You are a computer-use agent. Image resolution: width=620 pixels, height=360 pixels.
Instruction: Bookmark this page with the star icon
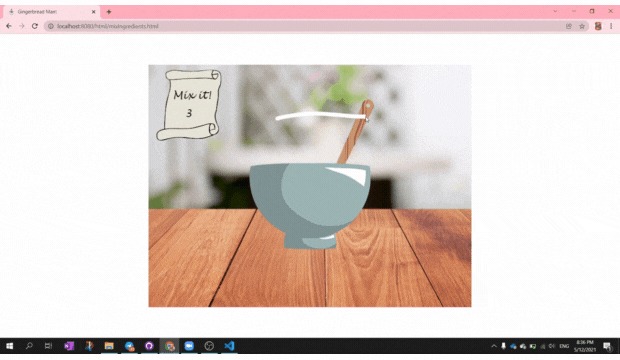[582, 26]
